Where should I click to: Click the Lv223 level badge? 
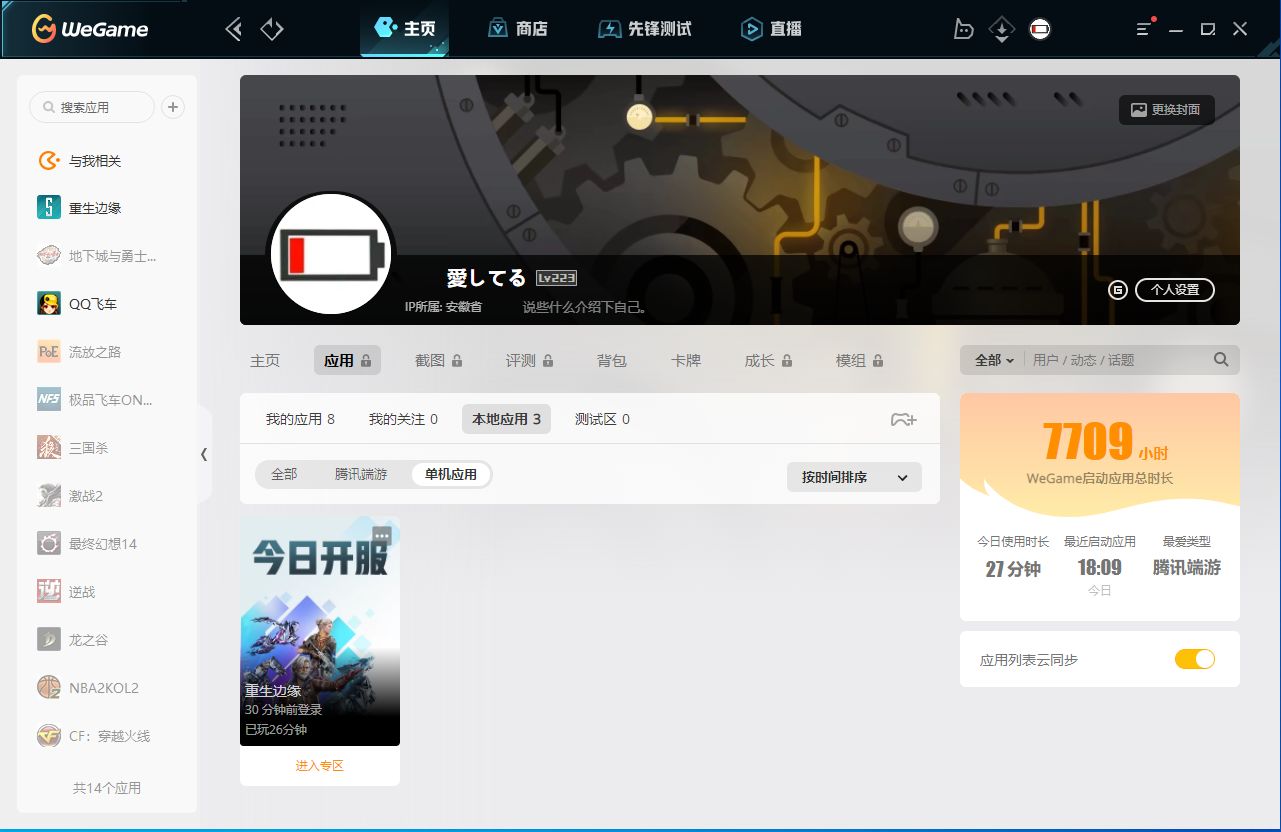coord(556,278)
